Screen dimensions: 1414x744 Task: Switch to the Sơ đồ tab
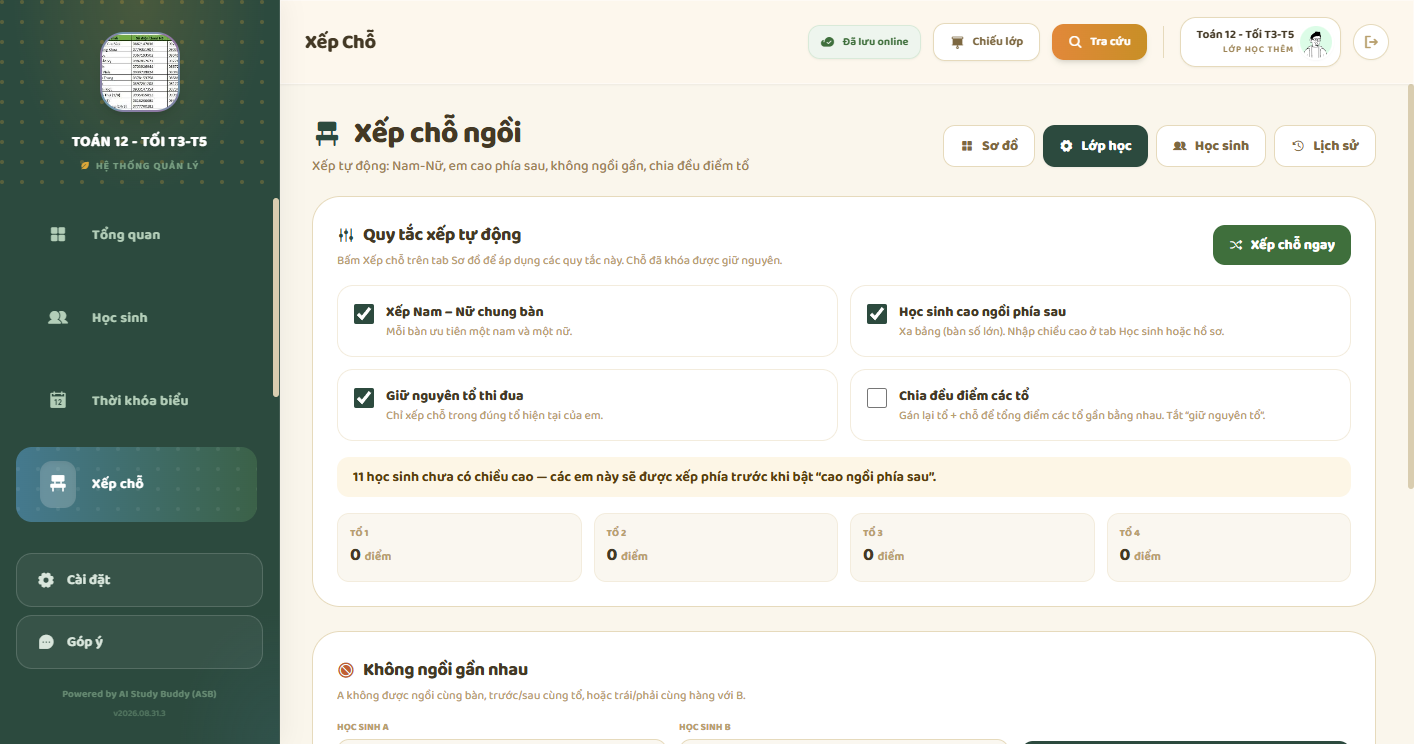pyautogui.click(x=989, y=146)
